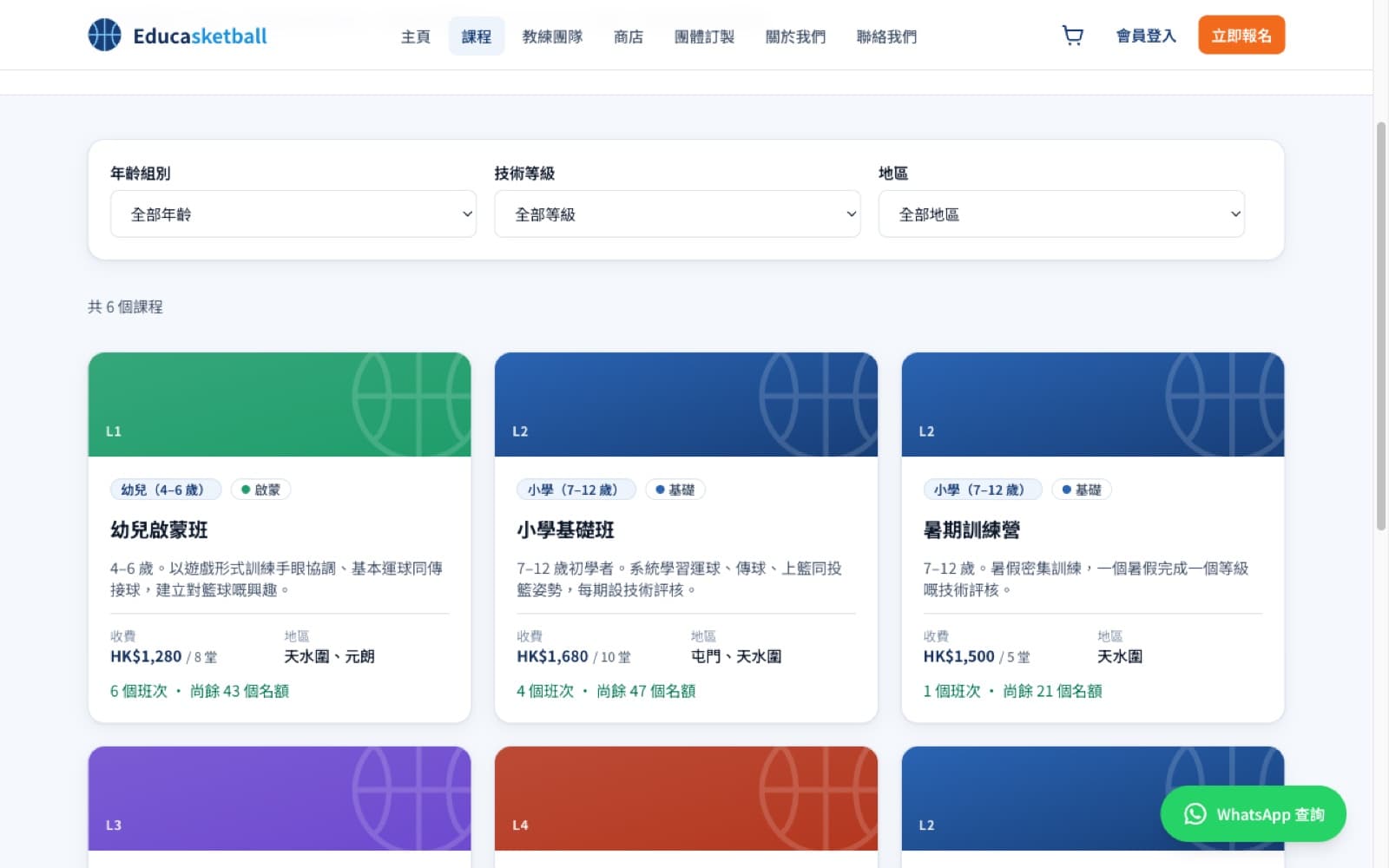Click the 啟蒙 level tag

[260, 490]
